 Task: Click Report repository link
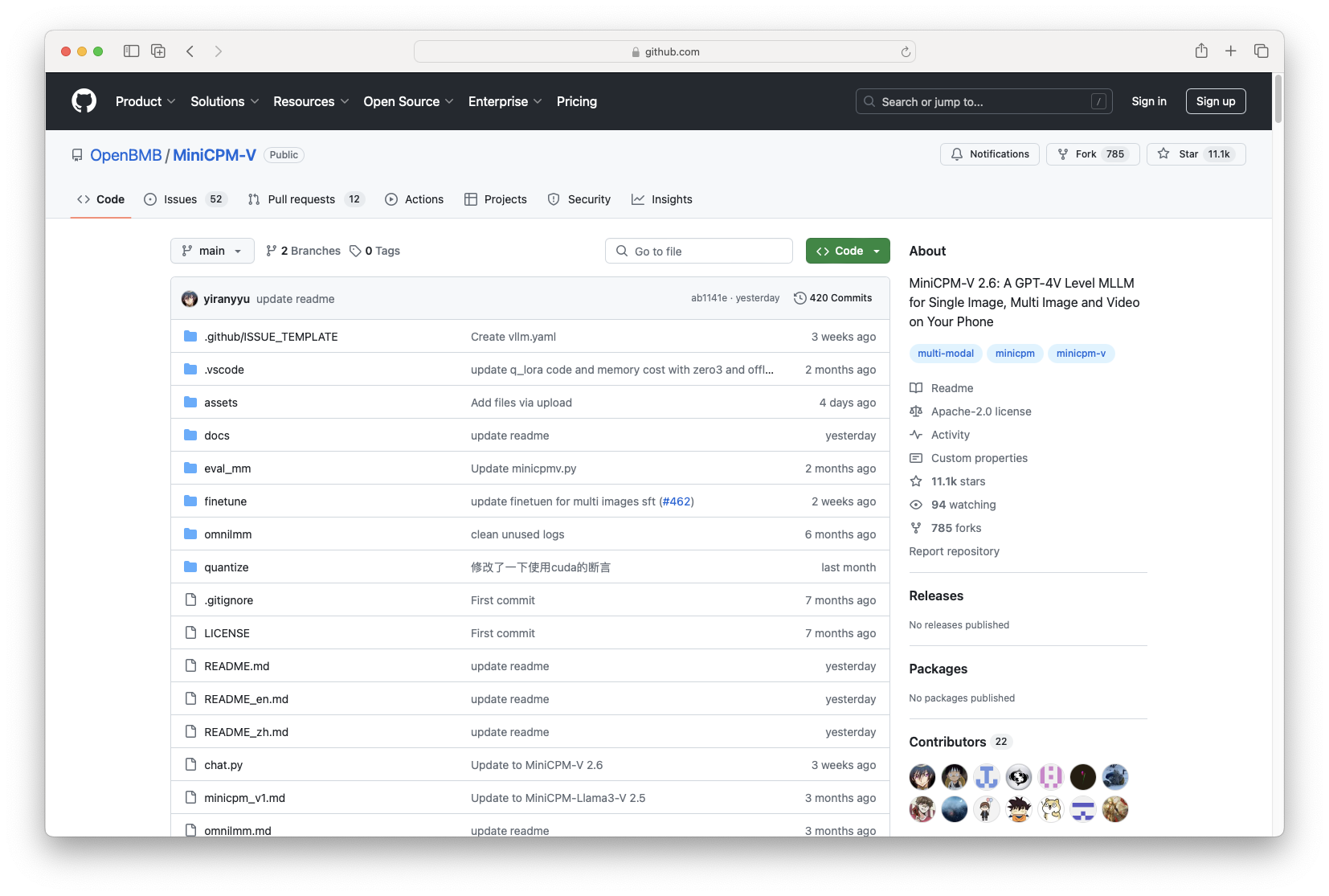[954, 551]
